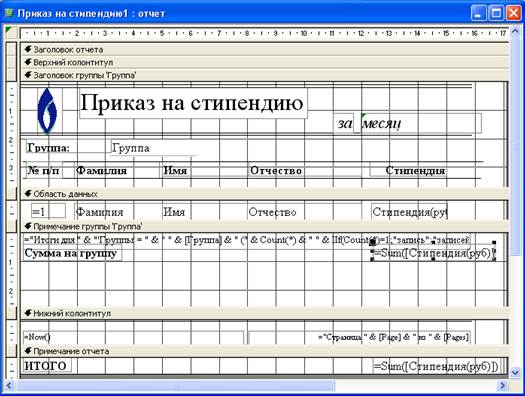Click the report icon in title bar
Image resolution: width=525 pixels, height=396 pixels.
click(9, 13)
